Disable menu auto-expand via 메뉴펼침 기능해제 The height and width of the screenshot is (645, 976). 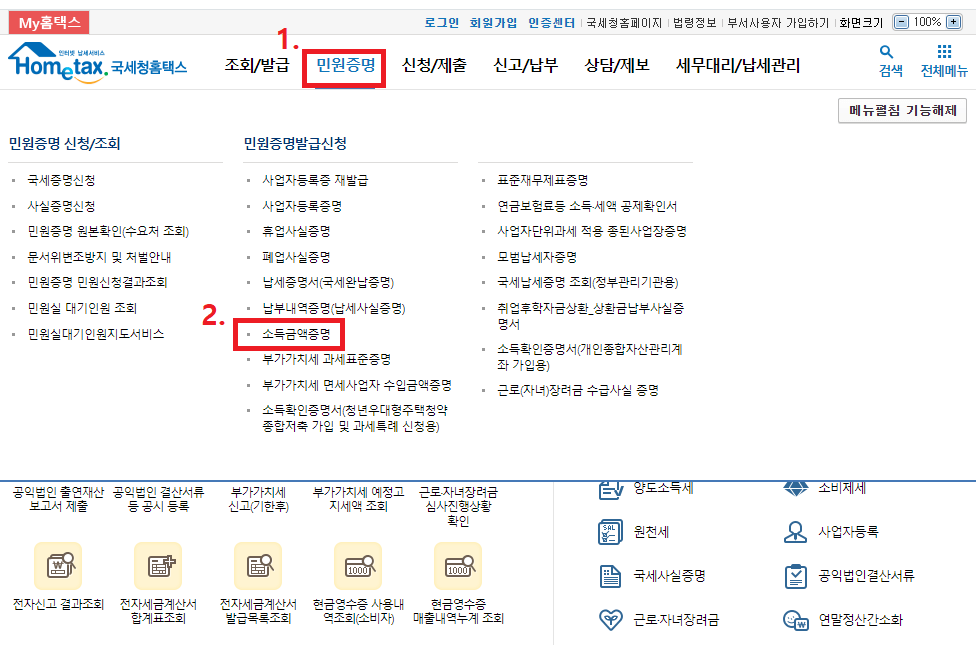pos(903,110)
